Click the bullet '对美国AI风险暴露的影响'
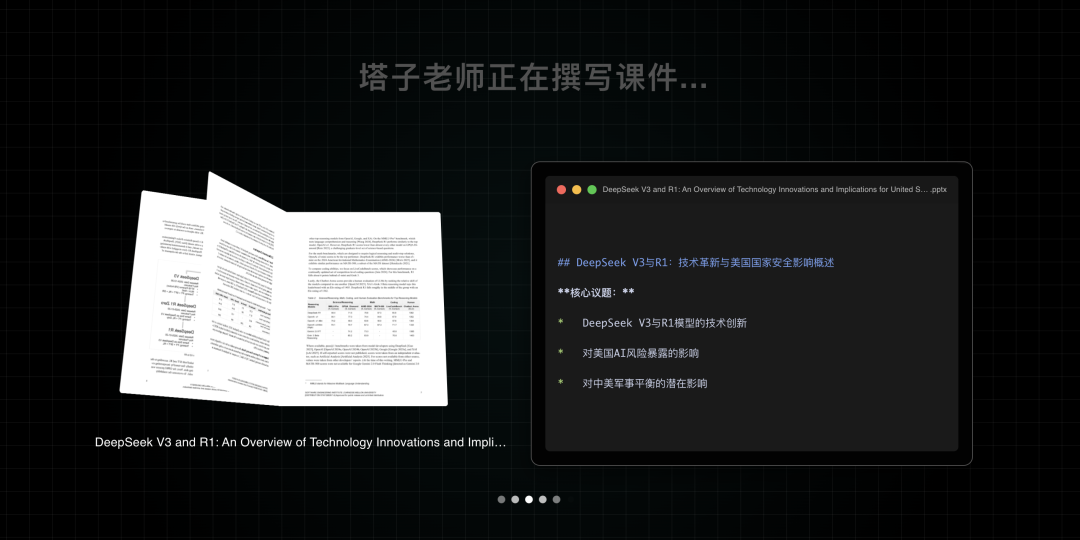Screen dimensions: 1080x540 641,353
